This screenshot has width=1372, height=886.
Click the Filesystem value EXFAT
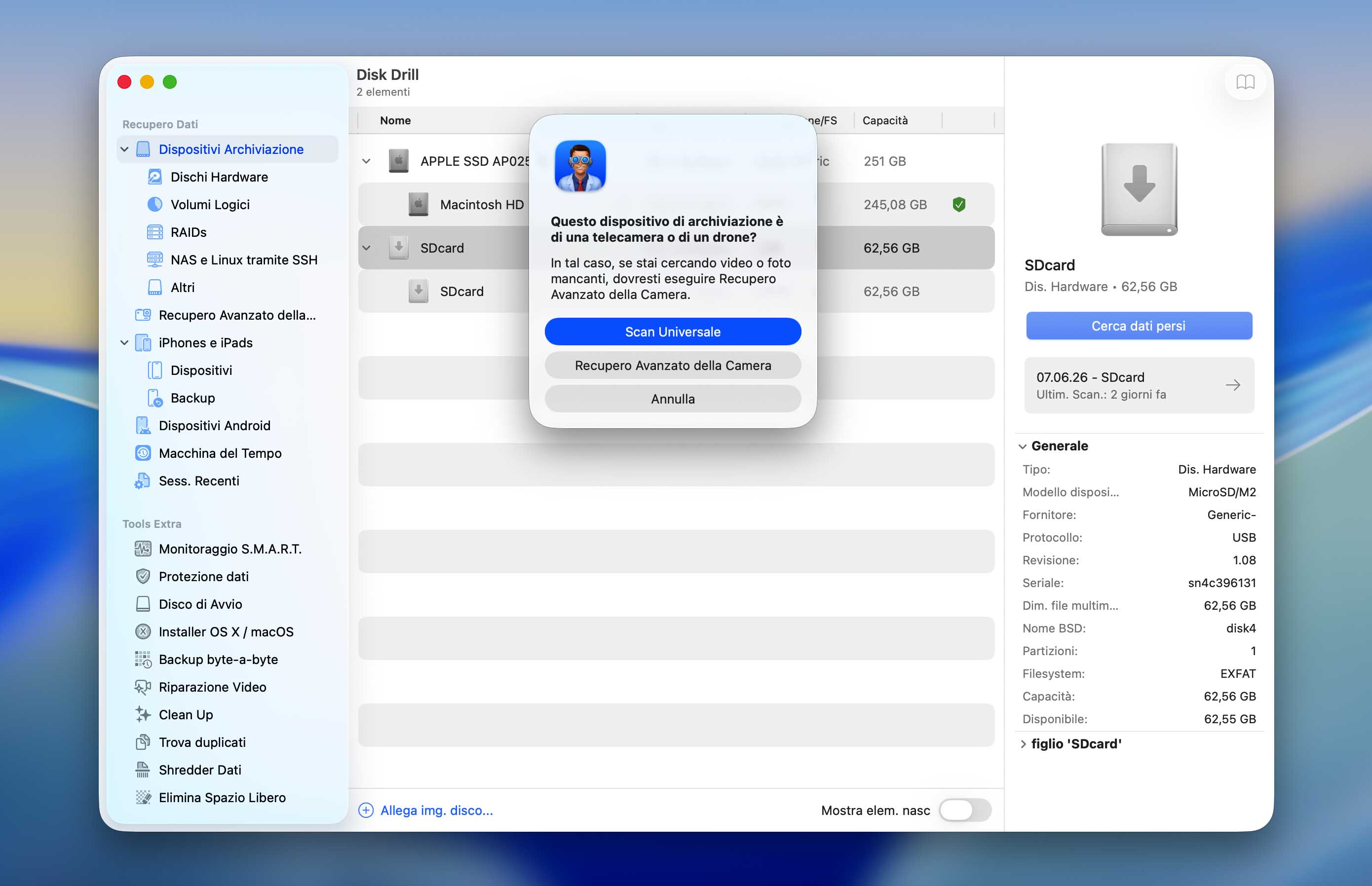coord(1238,674)
